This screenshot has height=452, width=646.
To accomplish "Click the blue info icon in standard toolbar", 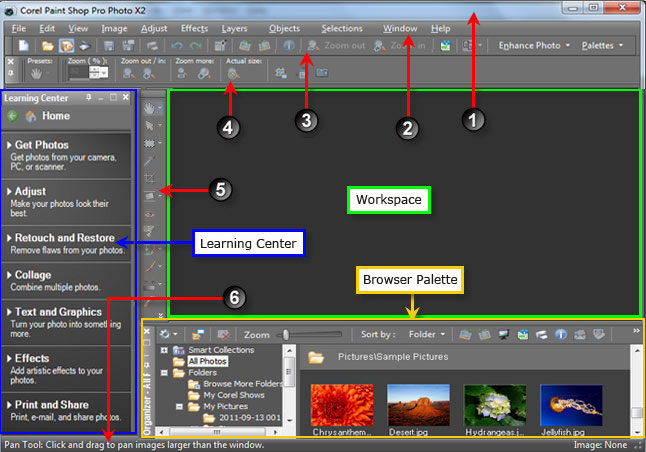I will 289,45.
